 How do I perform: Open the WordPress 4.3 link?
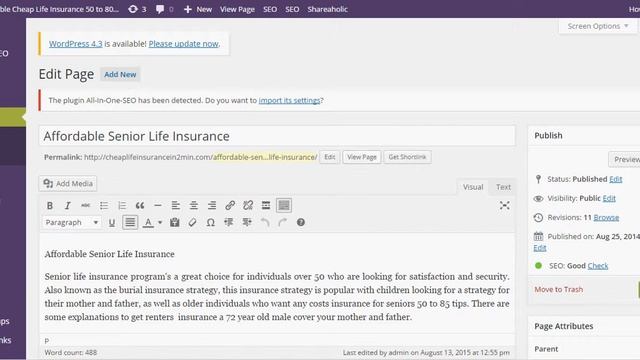click(x=76, y=44)
